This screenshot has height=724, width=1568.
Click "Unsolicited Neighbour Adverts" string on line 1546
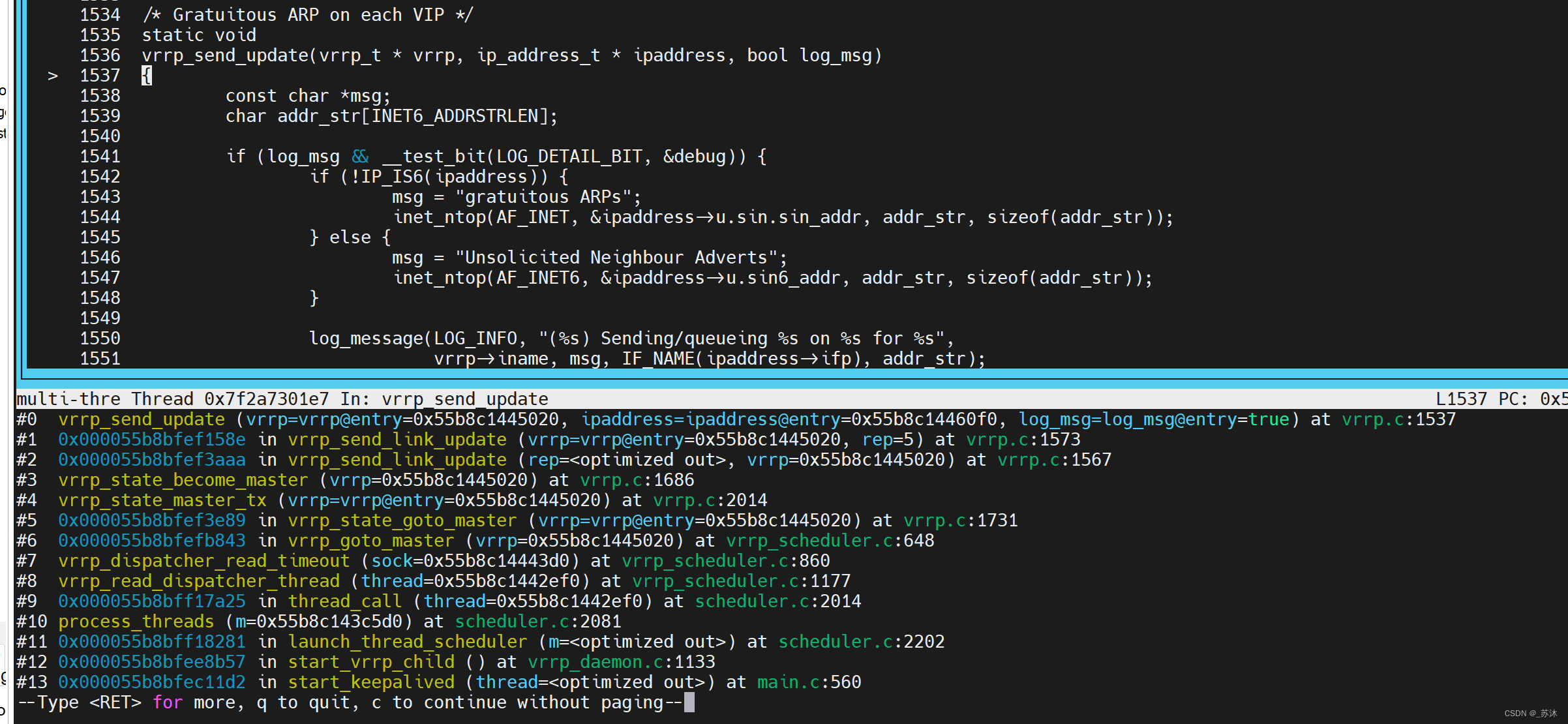coord(616,258)
